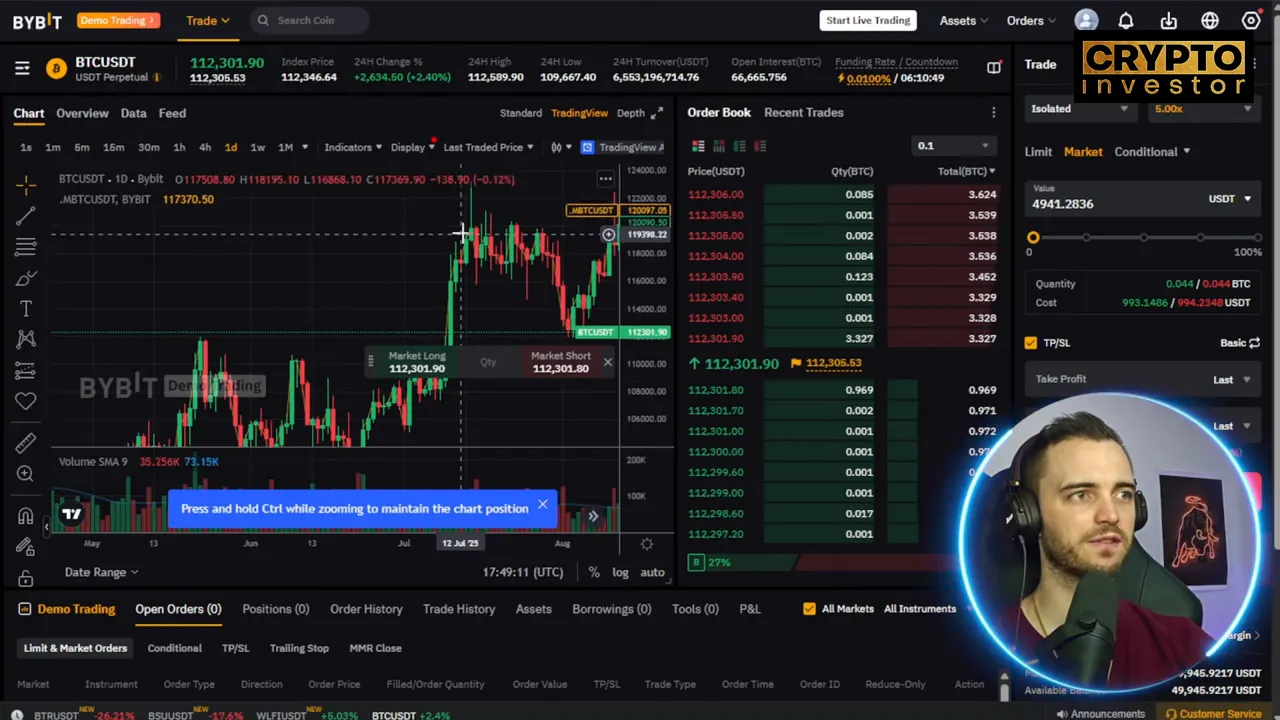Toggle the magnet snapping mode
The height and width of the screenshot is (720, 1280).
click(26, 516)
